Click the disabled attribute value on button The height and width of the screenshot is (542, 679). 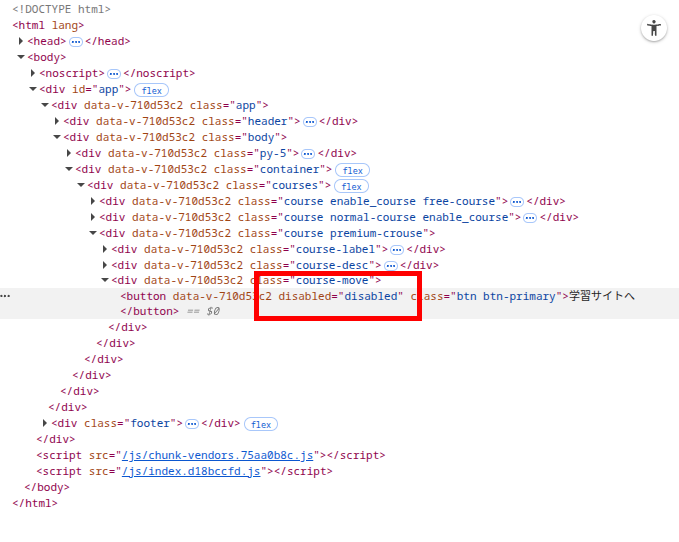coord(371,296)
